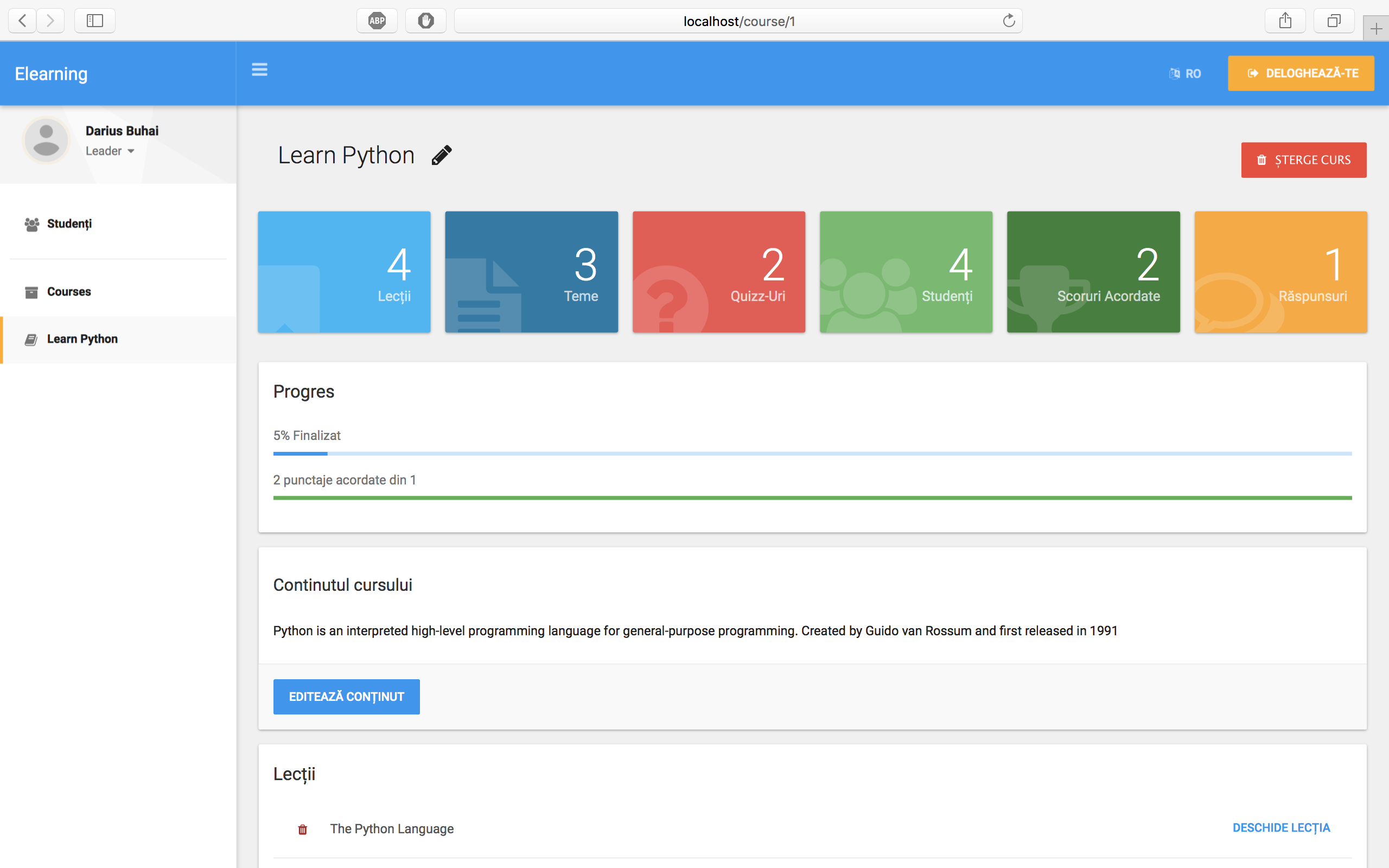Image resolution: width=1389 pixels, height=868 pixels.
Task: Click the ȘTERGE CURS delete button
Action: tap(1303, 160)
